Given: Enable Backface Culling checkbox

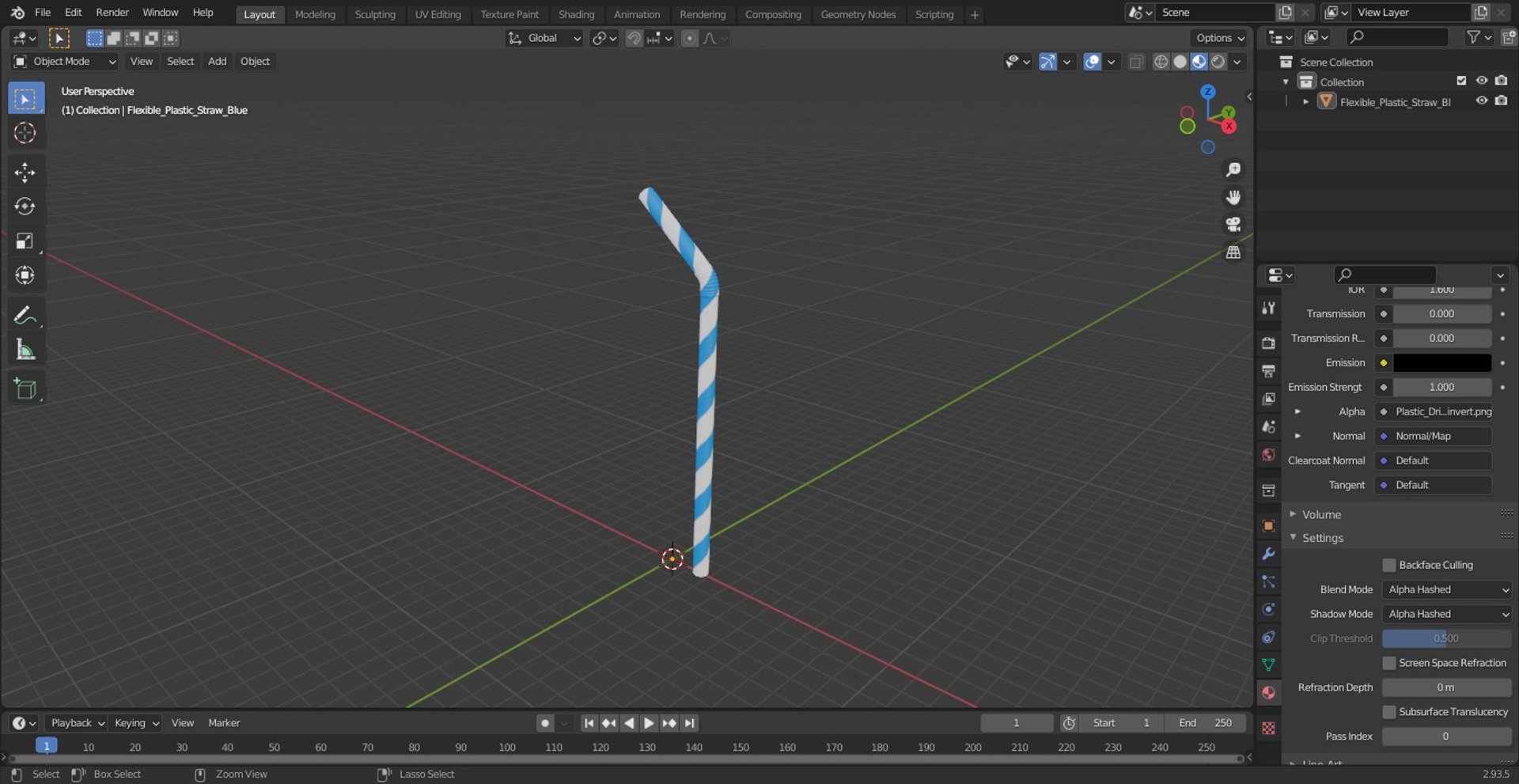Looking at the screenshot, I should pos(1388,565).
